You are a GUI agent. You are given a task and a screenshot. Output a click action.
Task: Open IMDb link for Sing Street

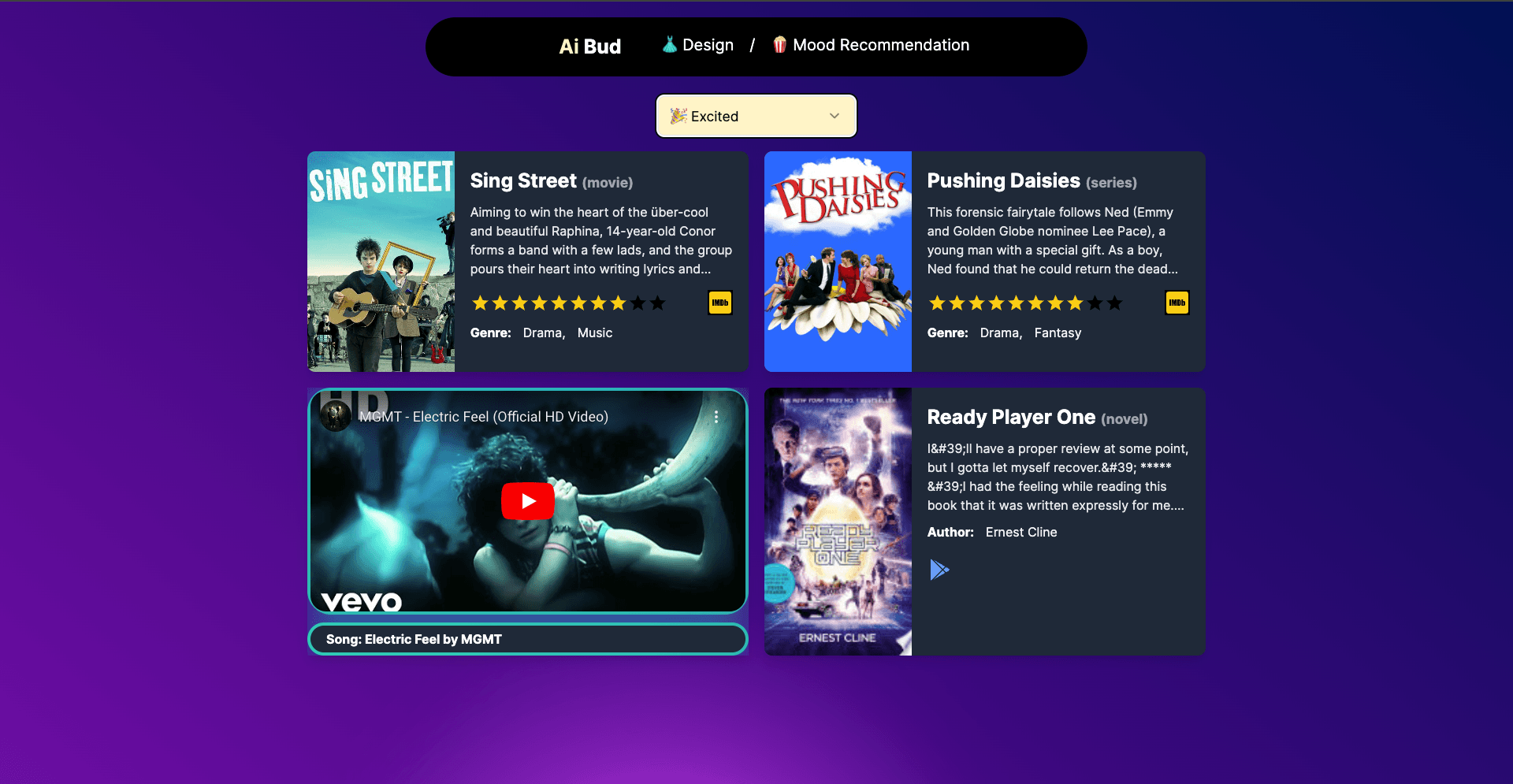point(719,303)
